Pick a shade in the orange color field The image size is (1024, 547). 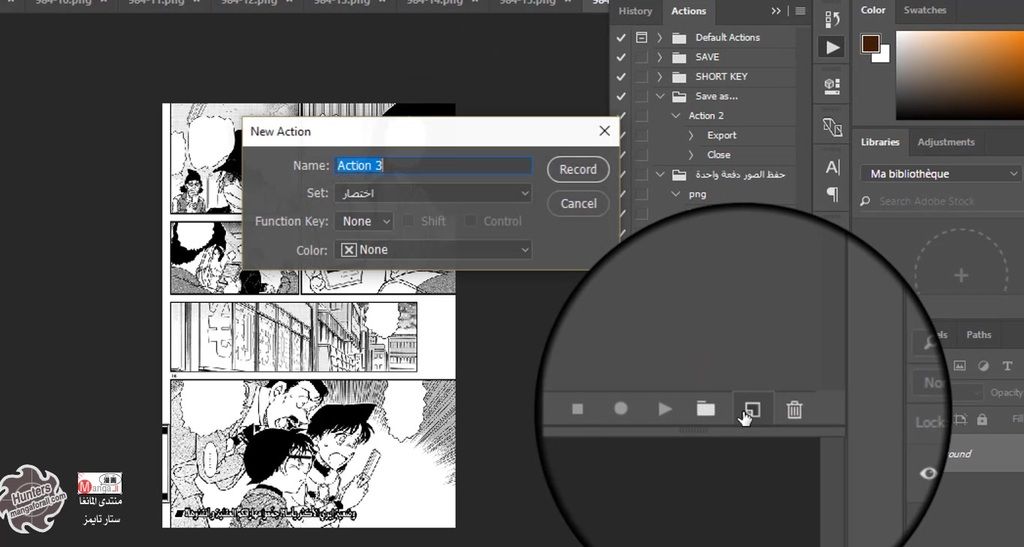(x=959, y=75)
